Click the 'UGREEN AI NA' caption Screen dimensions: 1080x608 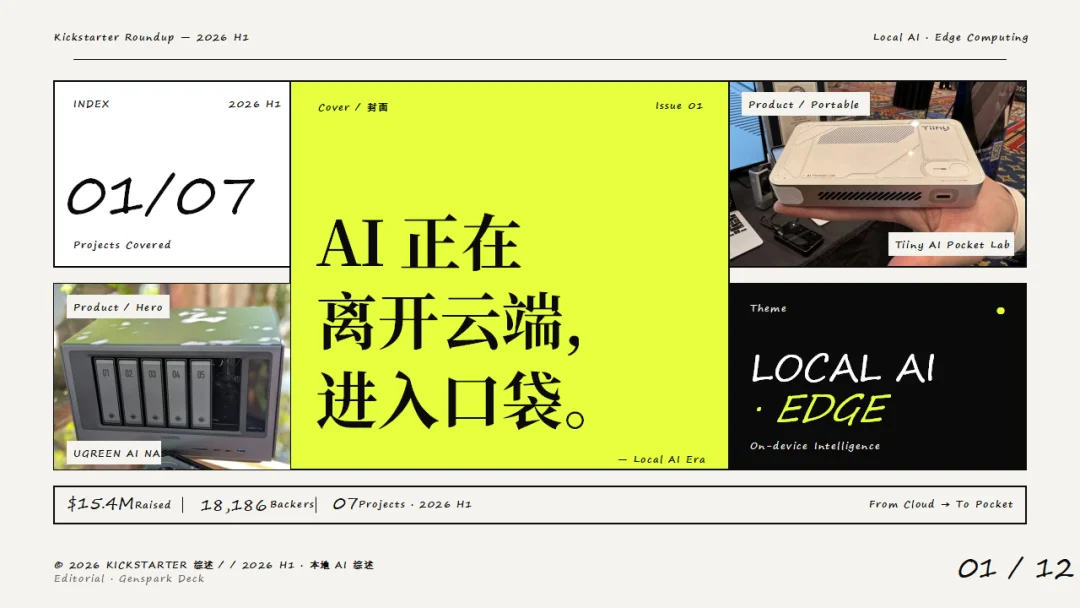(x=114, y=453)
